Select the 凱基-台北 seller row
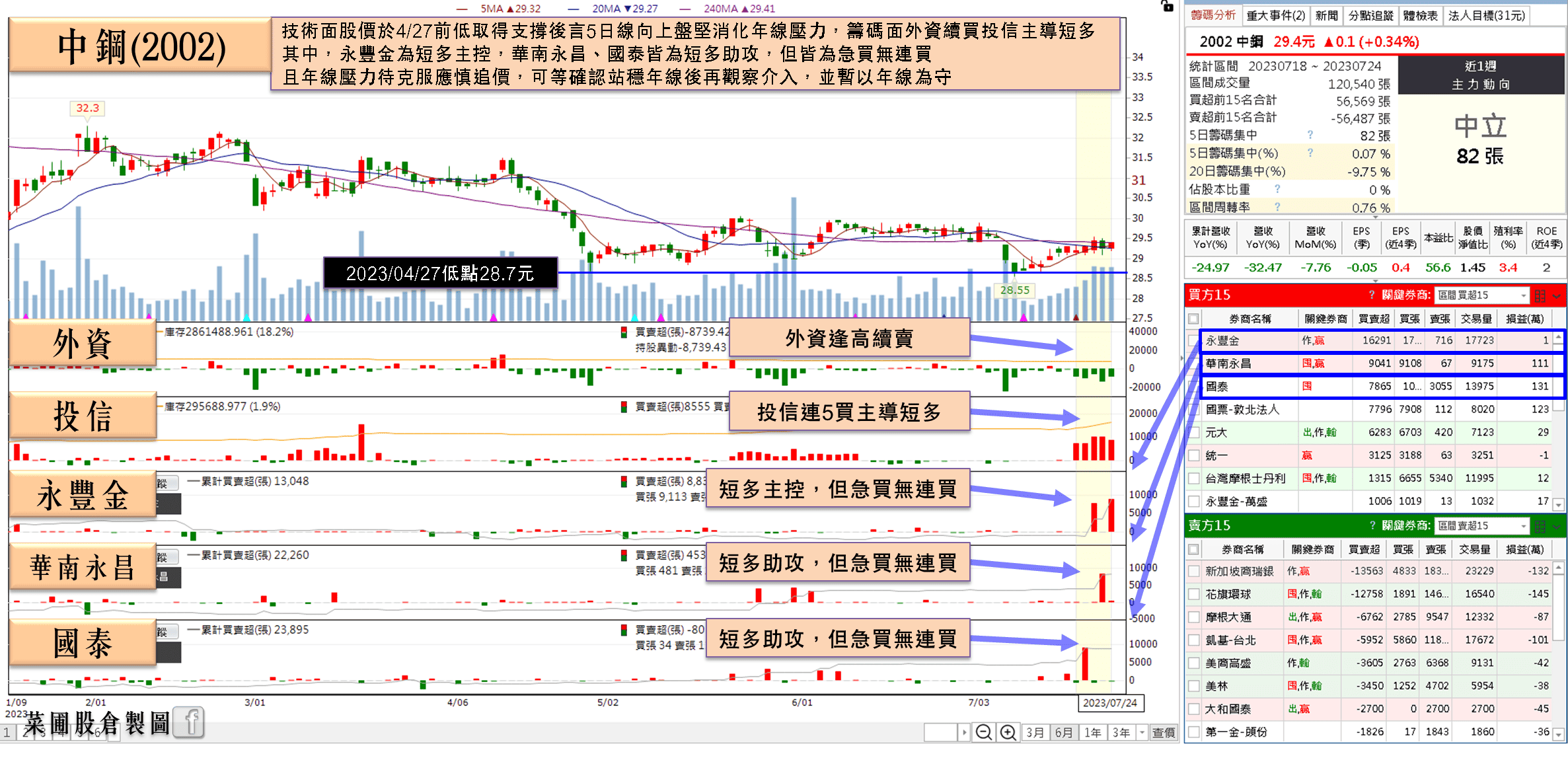The image size is (1568, 758). (1368, 640)
